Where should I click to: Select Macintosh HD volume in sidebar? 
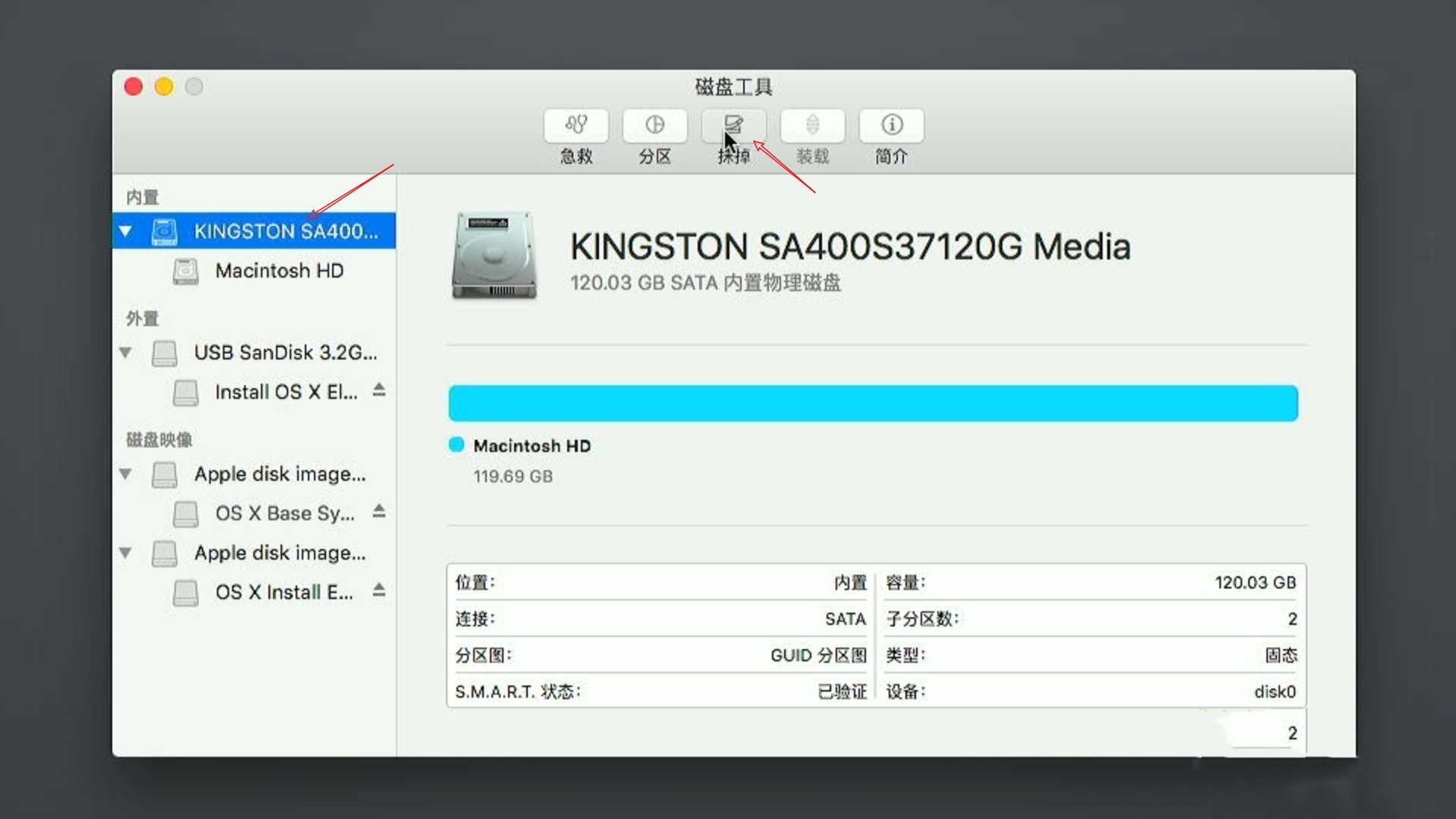pos(279,271)
